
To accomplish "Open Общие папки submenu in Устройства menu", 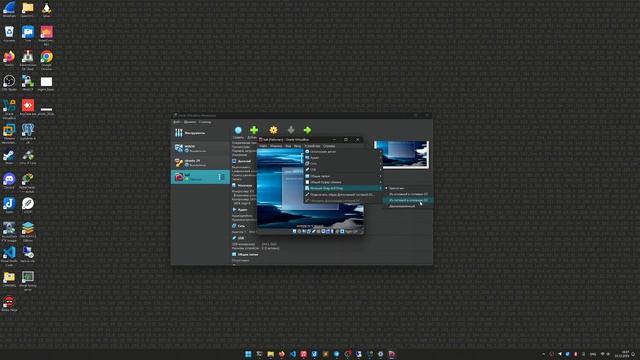I will pos(343,176).
